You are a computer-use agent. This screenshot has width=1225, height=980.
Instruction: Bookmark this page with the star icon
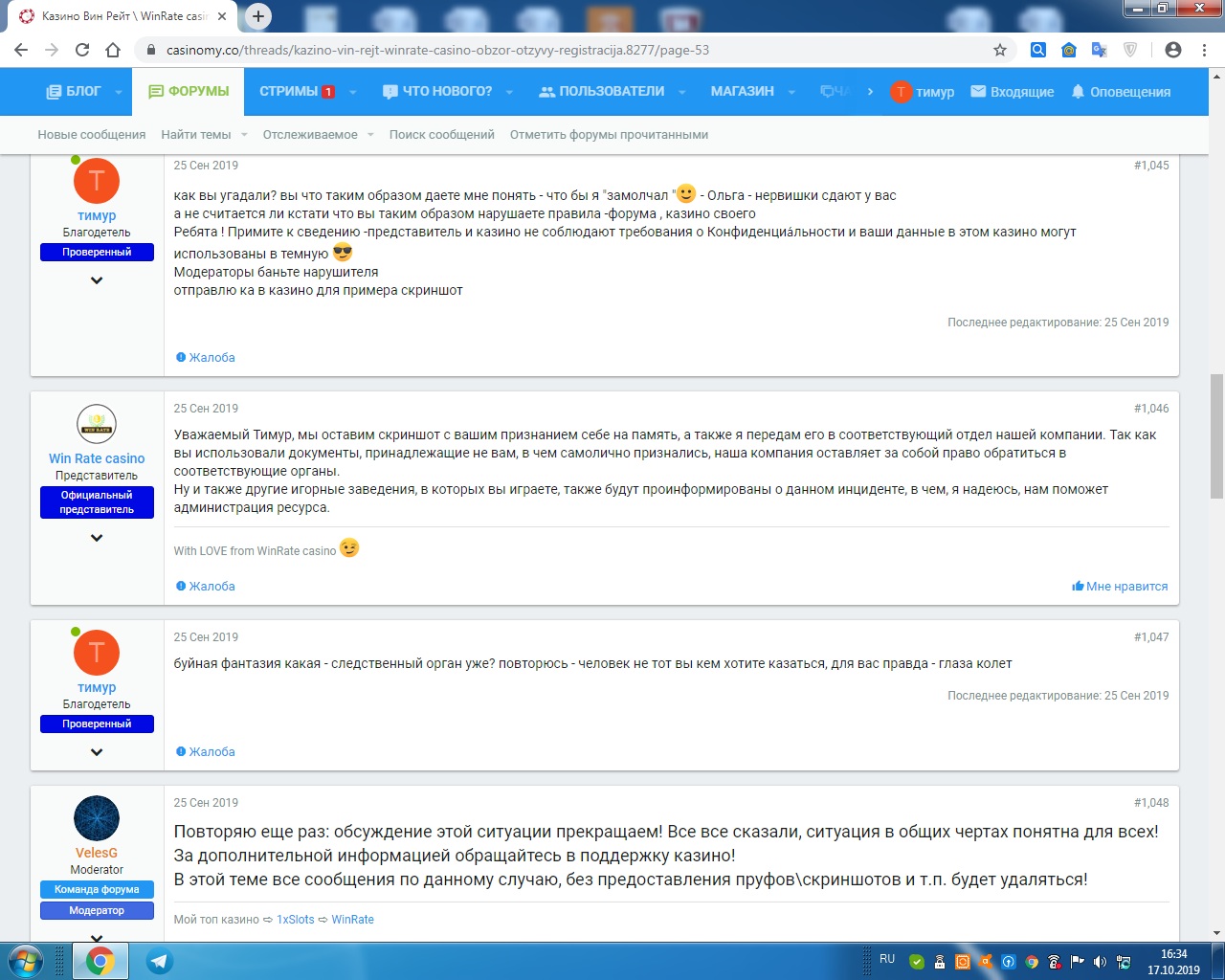1000,50
